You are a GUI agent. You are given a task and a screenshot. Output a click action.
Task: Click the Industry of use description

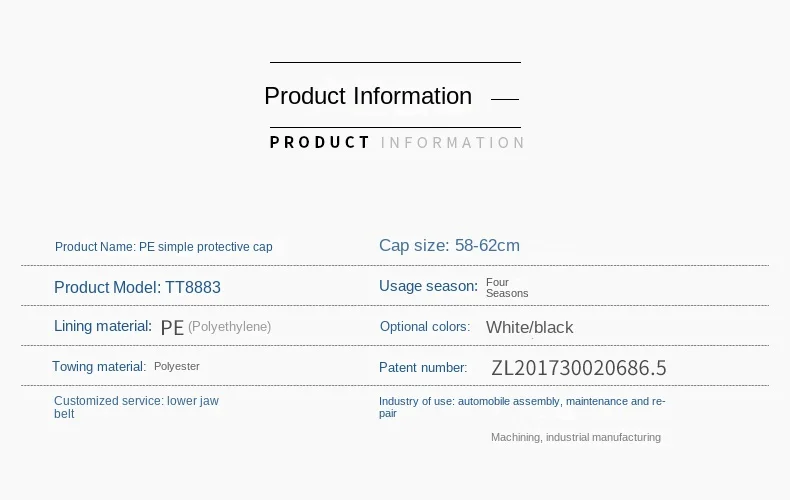(x=522, y=407)
